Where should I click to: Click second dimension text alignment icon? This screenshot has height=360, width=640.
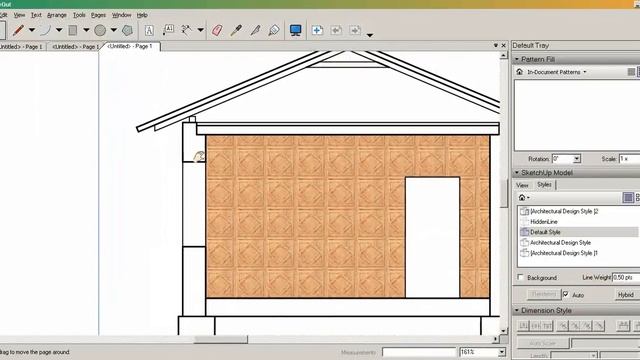tap(535, 326)
